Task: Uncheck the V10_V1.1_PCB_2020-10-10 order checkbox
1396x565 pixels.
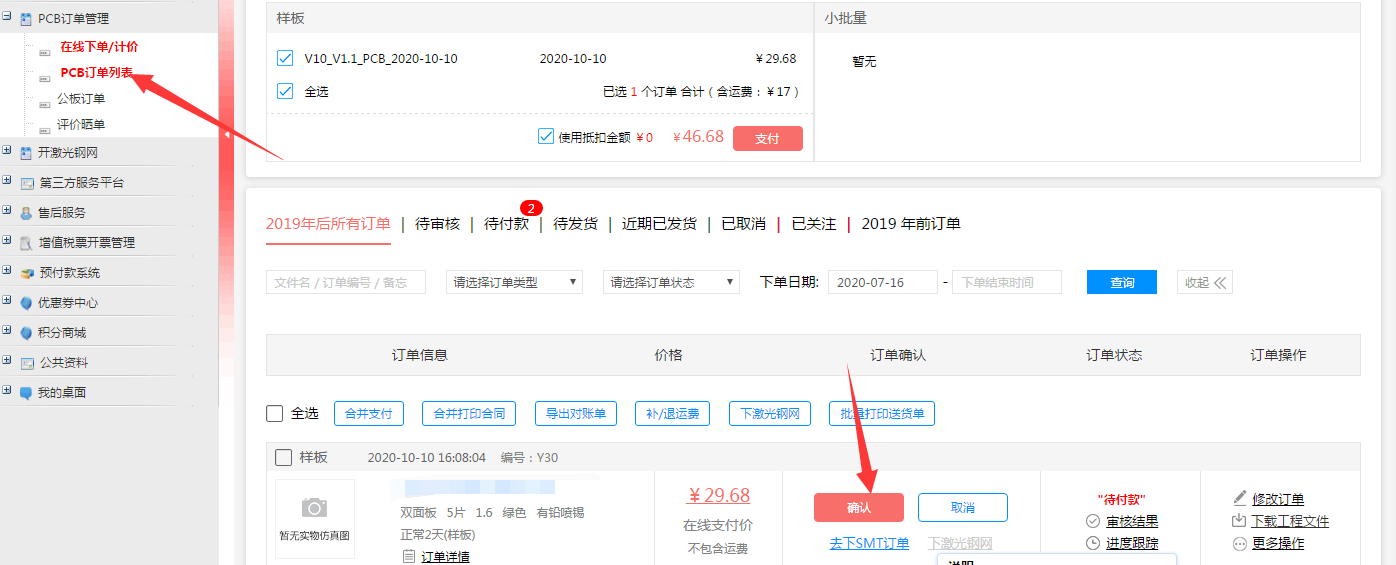Action: (285, 59)
